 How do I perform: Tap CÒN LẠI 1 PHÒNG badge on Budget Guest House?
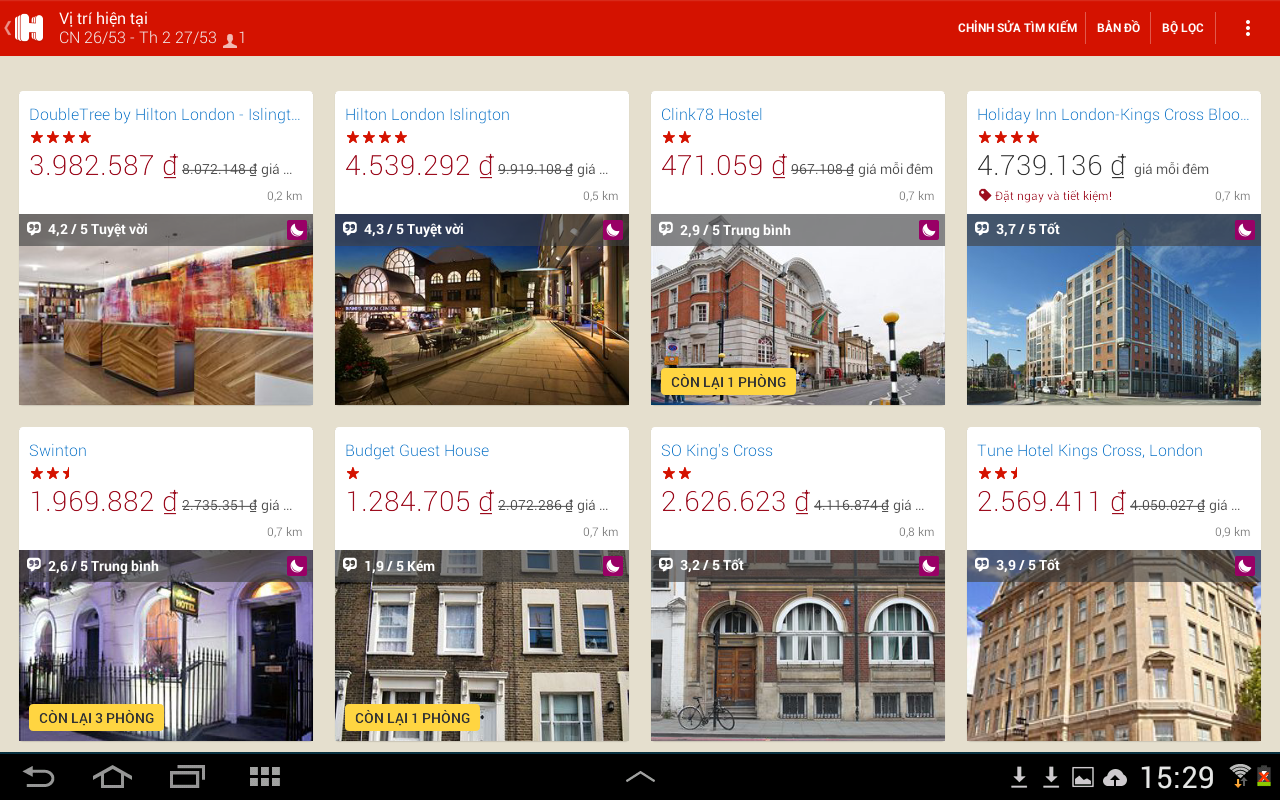tap(412, 718)
